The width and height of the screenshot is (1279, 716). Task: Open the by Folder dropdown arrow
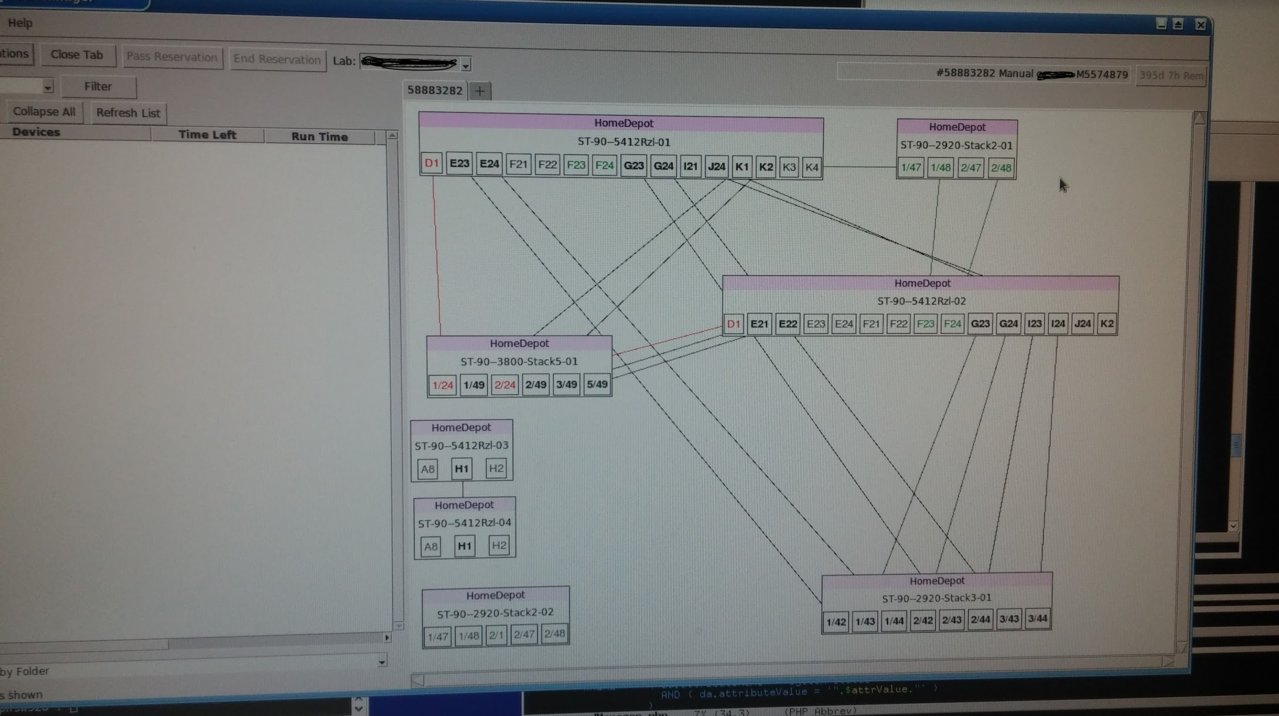[x=381, y=662]
